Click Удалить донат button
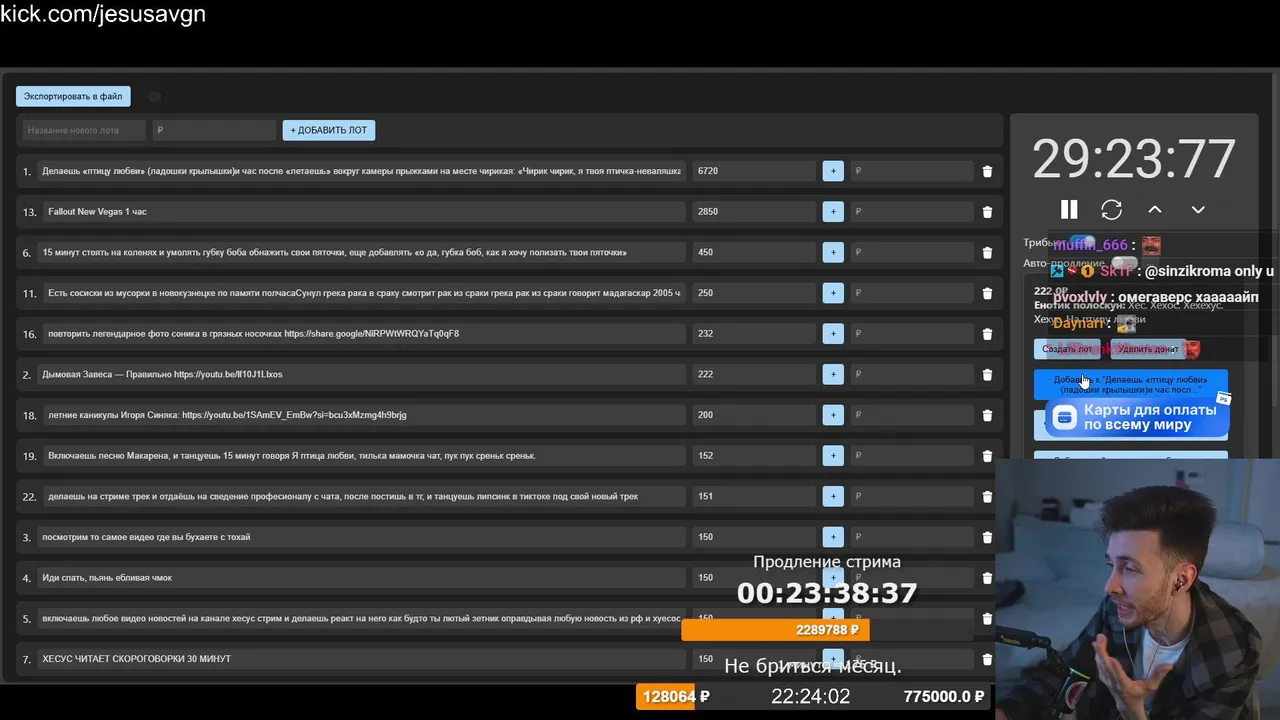The width and height of the screenshot is (1280, 720). (x=1148, y=349)
